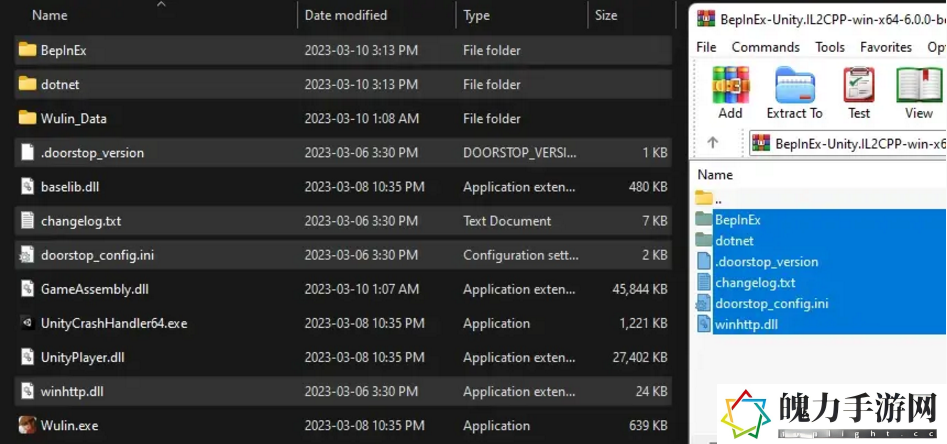The height and width of the screenshot is (444, 947).
Task: Click the WinRAR archive path address field
Action: (x=848, y=143)
